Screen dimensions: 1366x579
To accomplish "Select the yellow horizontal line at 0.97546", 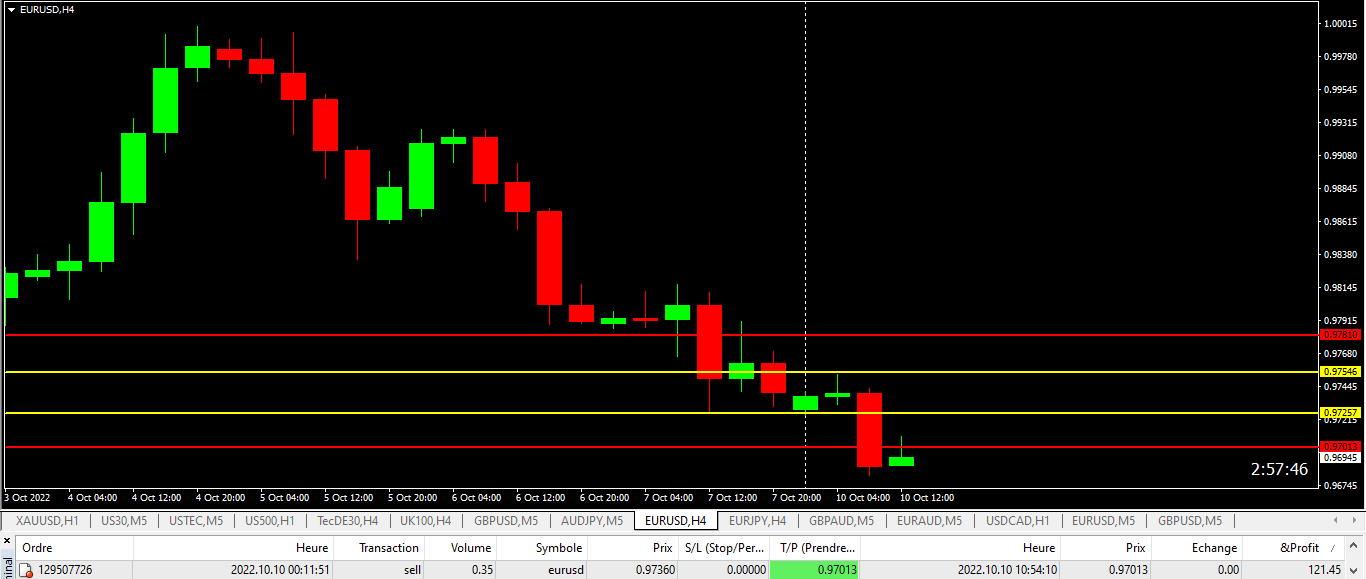I will point(660,372).
